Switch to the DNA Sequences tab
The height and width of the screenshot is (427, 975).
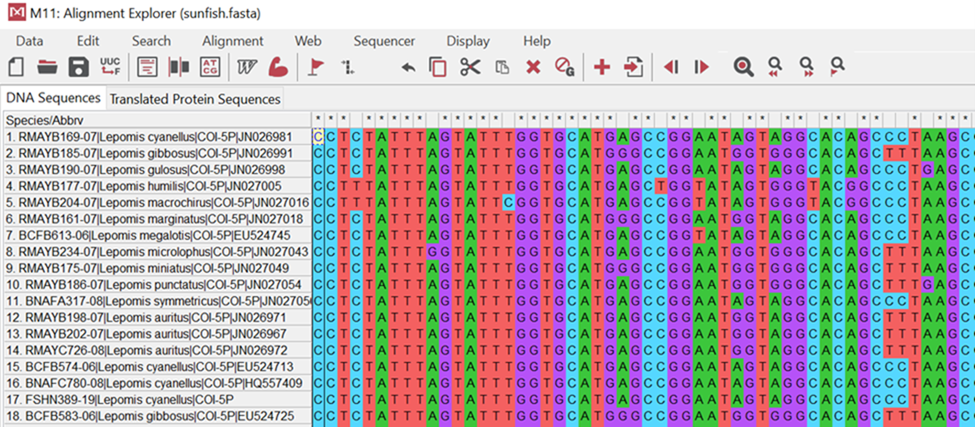[53, 98]
